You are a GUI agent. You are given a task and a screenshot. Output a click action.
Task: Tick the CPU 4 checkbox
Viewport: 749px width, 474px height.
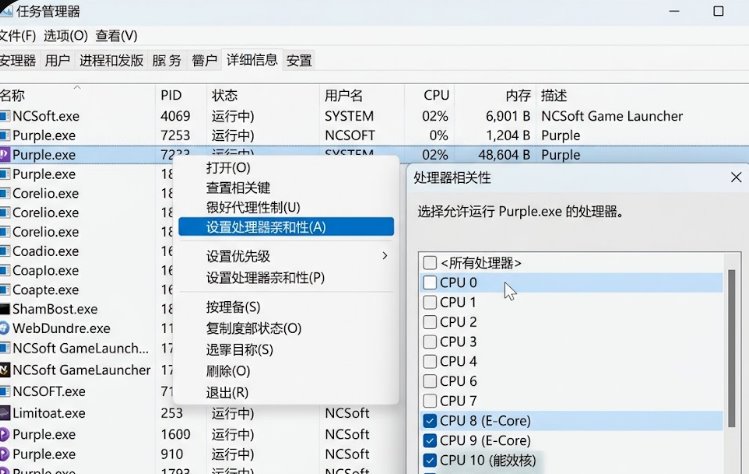pyautogui.click(x=430, y=361)
